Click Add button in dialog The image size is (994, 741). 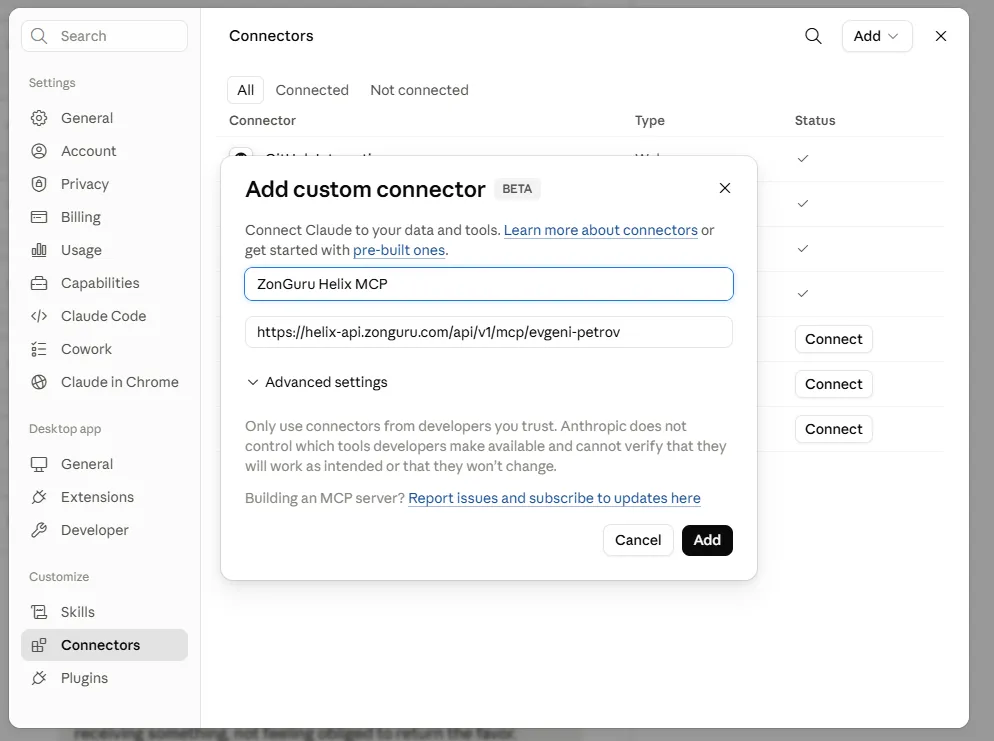click(707, 540)
